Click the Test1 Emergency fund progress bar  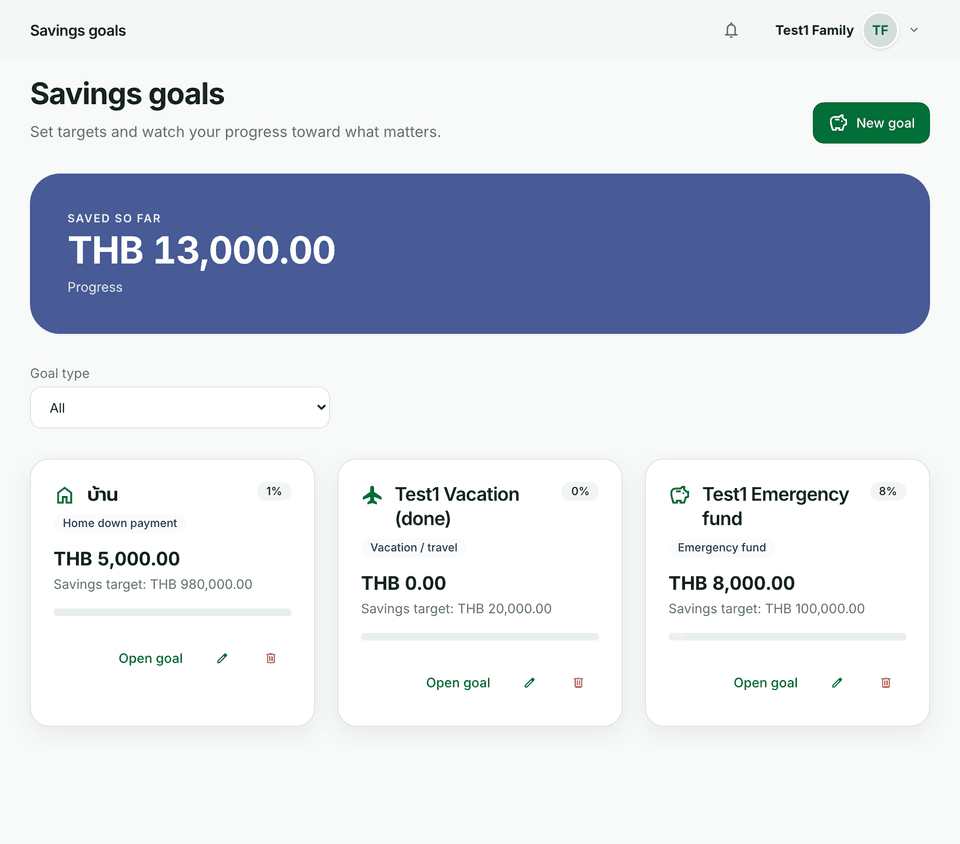point(787,637)
